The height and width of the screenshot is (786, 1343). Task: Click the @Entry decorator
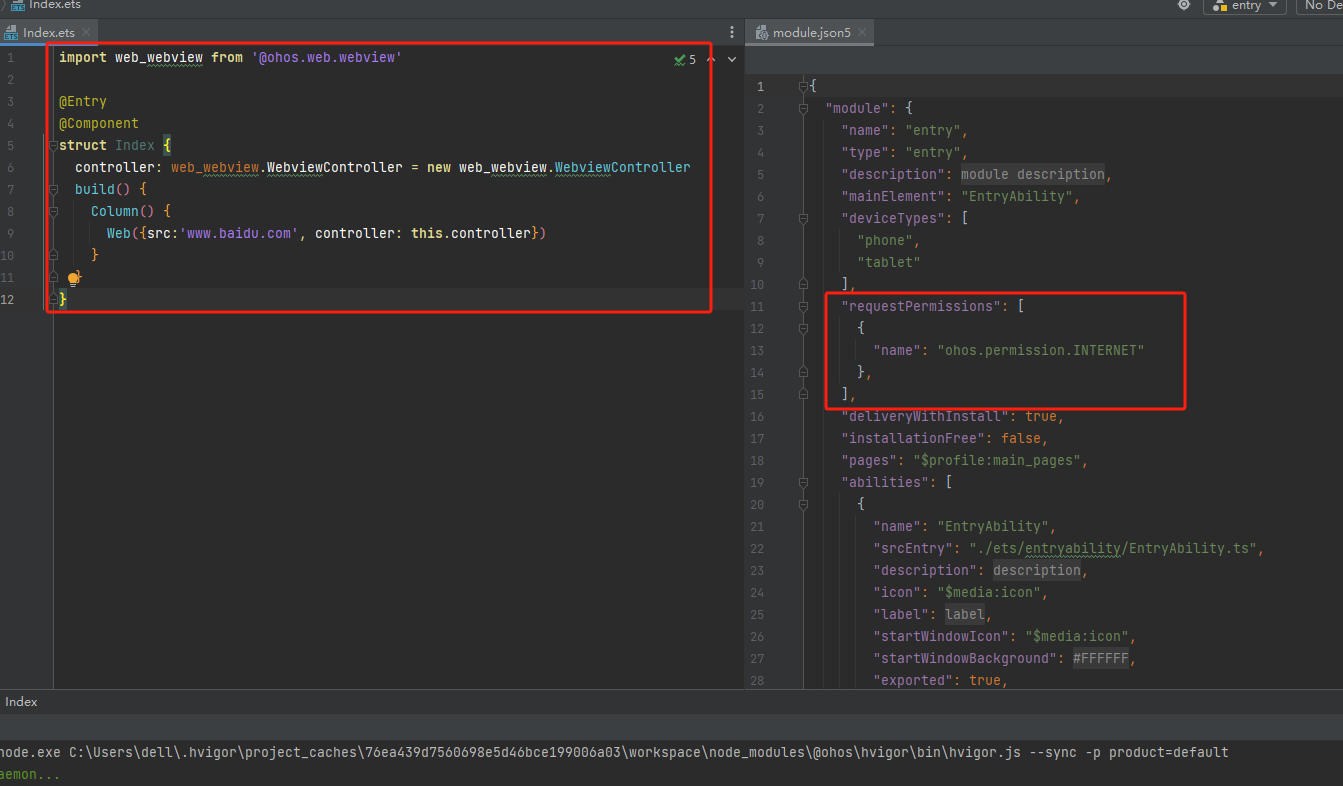83,102
